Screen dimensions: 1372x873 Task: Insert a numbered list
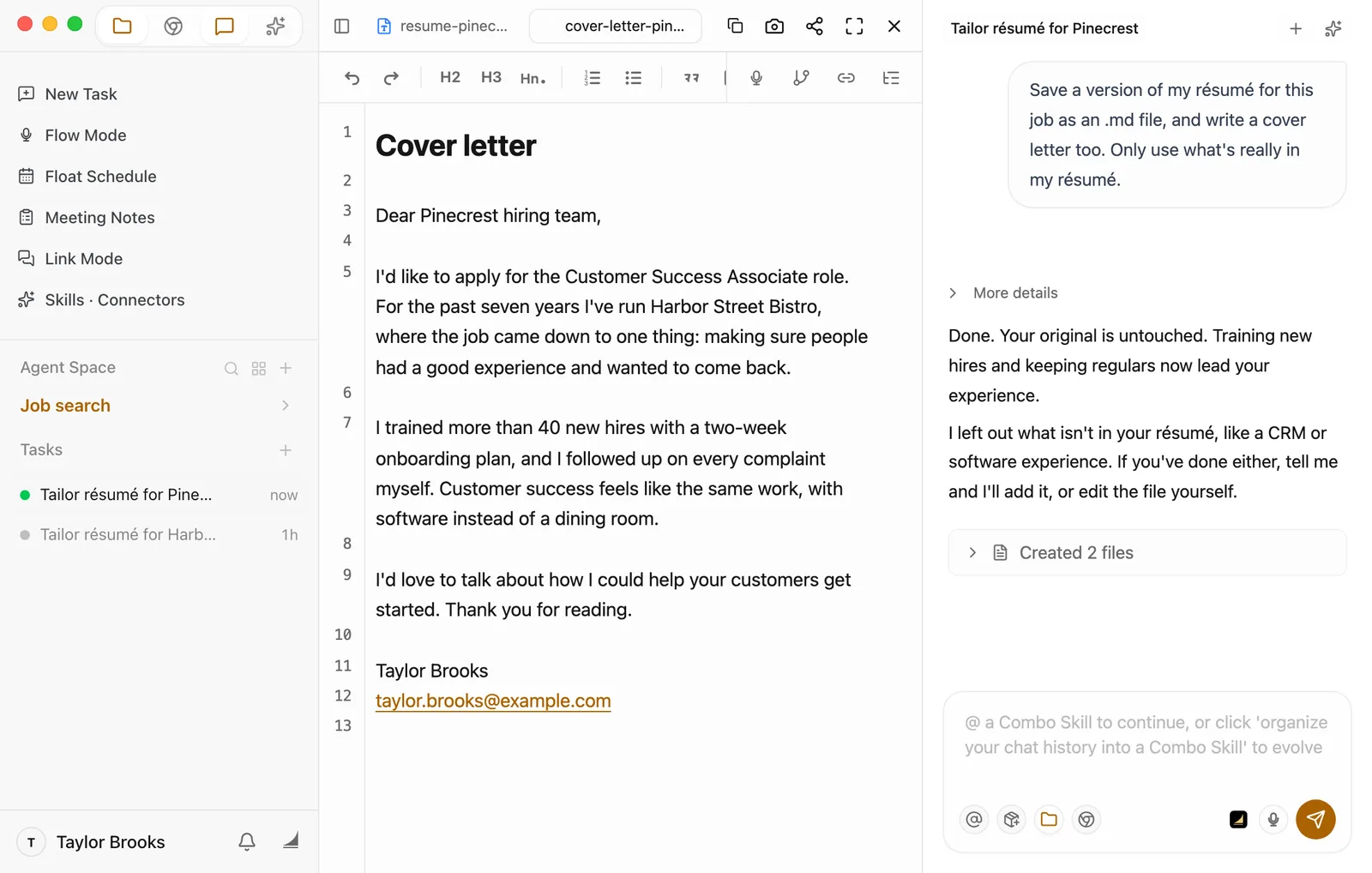[592, 78]
